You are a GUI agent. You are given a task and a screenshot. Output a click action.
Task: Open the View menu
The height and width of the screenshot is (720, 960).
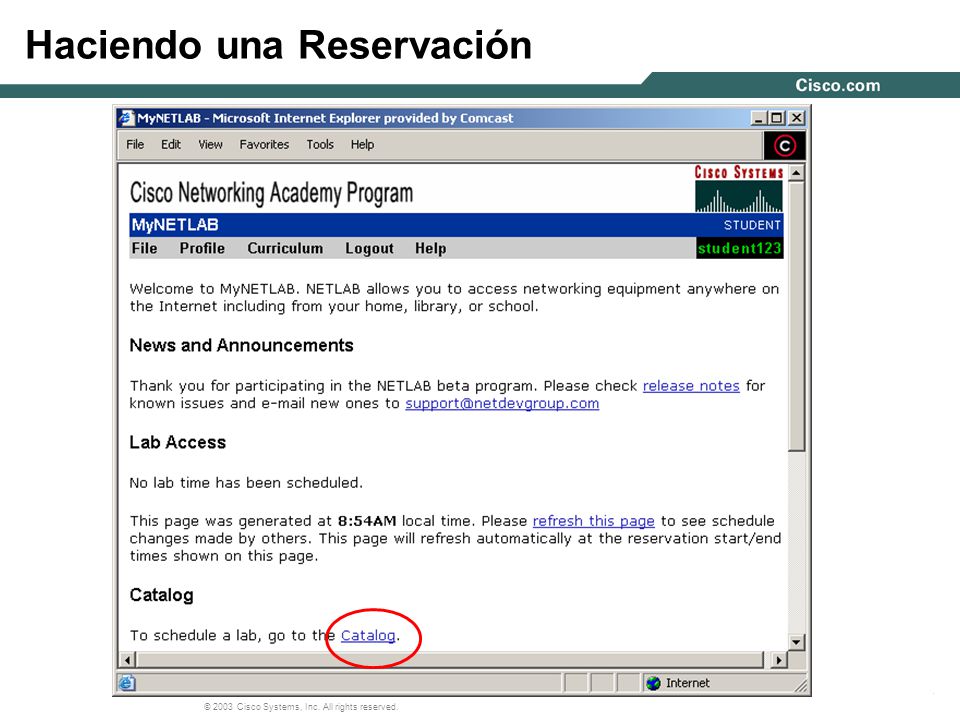[210, 144]
